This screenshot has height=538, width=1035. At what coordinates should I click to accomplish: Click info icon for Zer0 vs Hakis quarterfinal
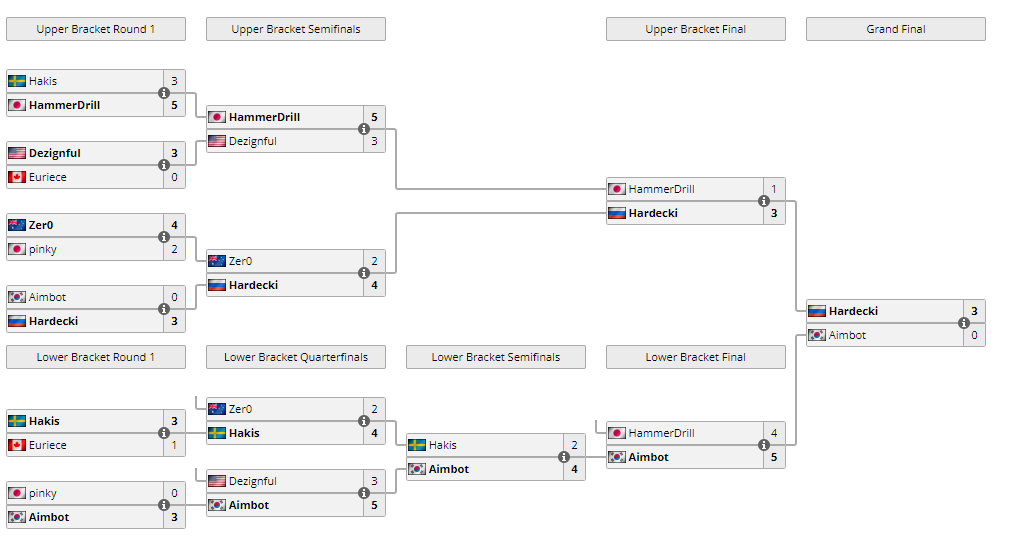point(364,421)
